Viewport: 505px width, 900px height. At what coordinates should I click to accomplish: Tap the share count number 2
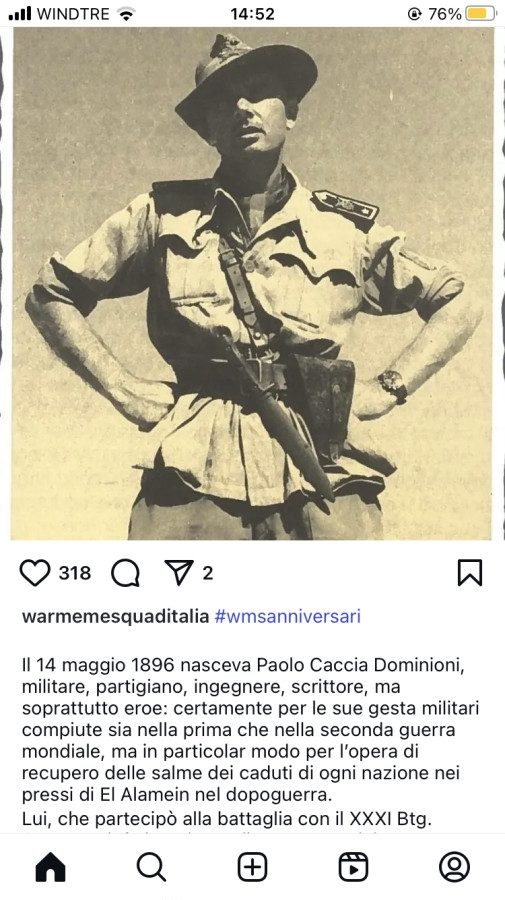click(x=208, y=573)
